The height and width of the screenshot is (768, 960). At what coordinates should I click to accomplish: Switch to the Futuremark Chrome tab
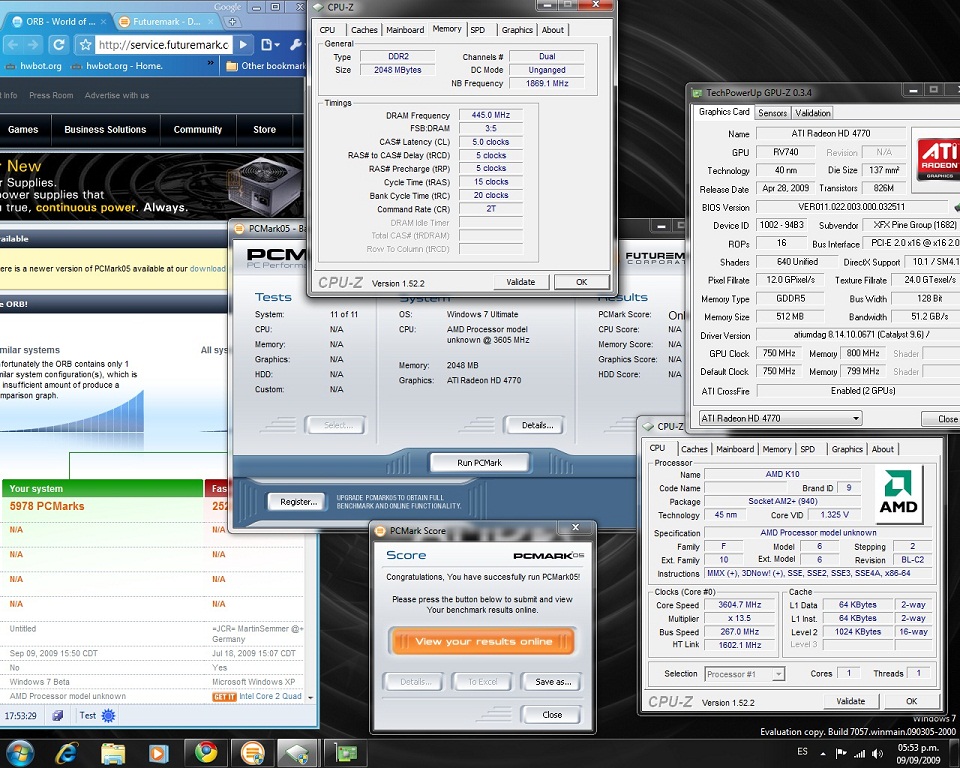pyautogui.click(x=166, y=21)
